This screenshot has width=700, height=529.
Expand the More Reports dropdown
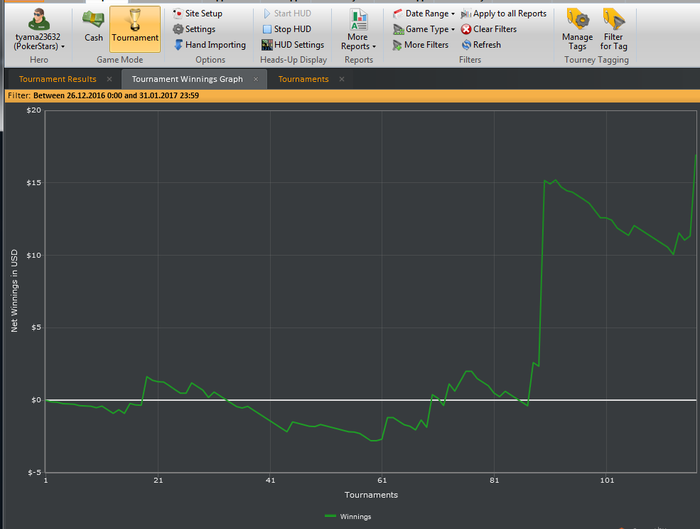click(358, 30)
